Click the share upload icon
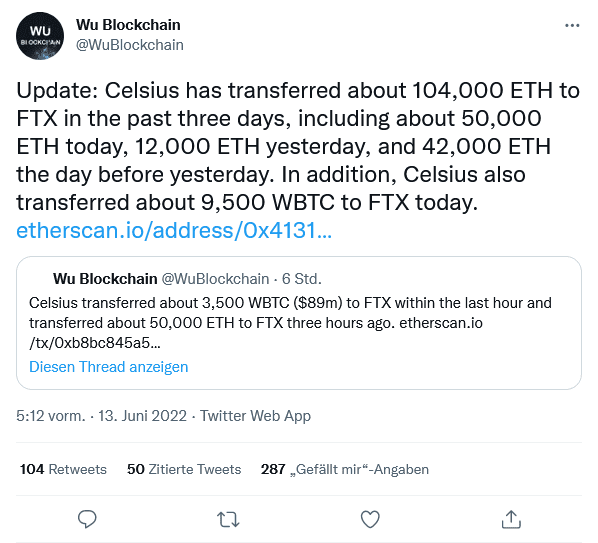This screenshot has height=543, width=598. tap(511, 519)
